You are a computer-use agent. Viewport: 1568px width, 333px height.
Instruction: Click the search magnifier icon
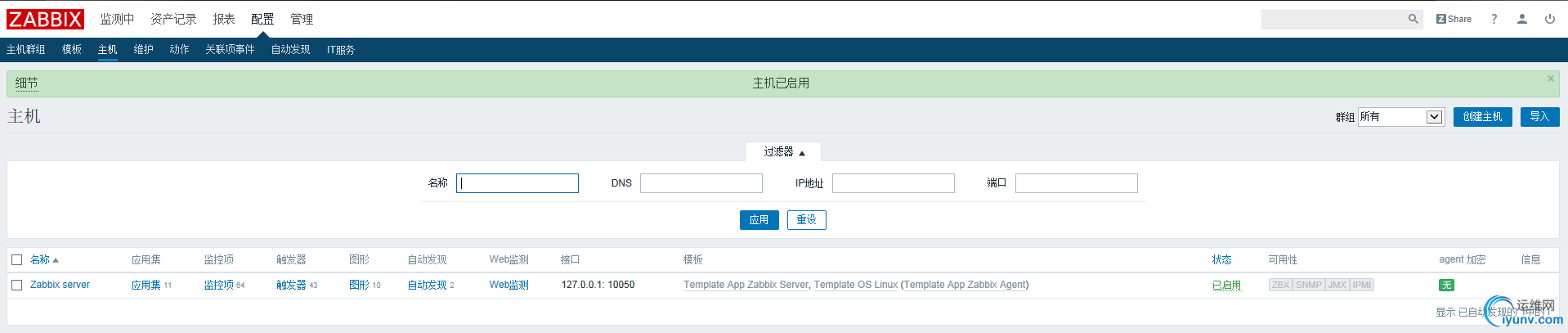[1413, 19]
